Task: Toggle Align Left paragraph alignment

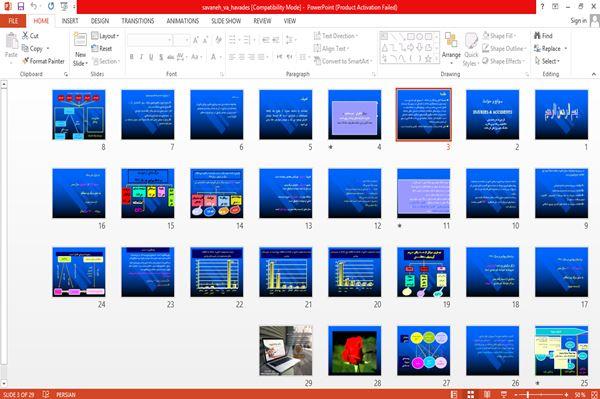Action: pos(232,57)
